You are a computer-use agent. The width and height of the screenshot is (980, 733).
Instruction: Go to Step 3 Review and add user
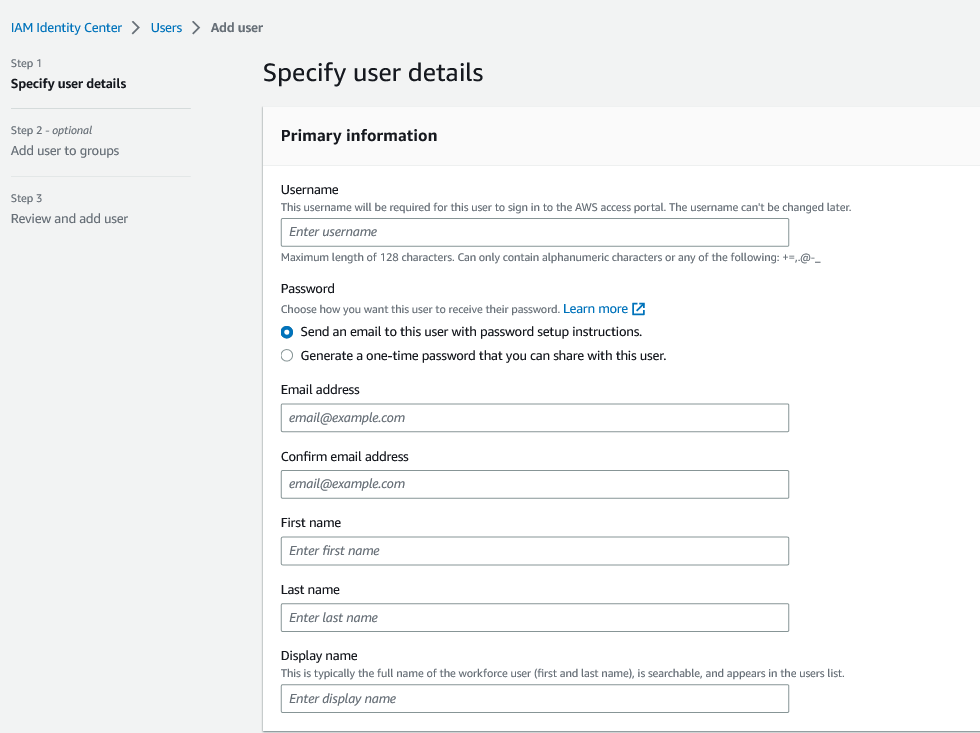click(69, 219)
